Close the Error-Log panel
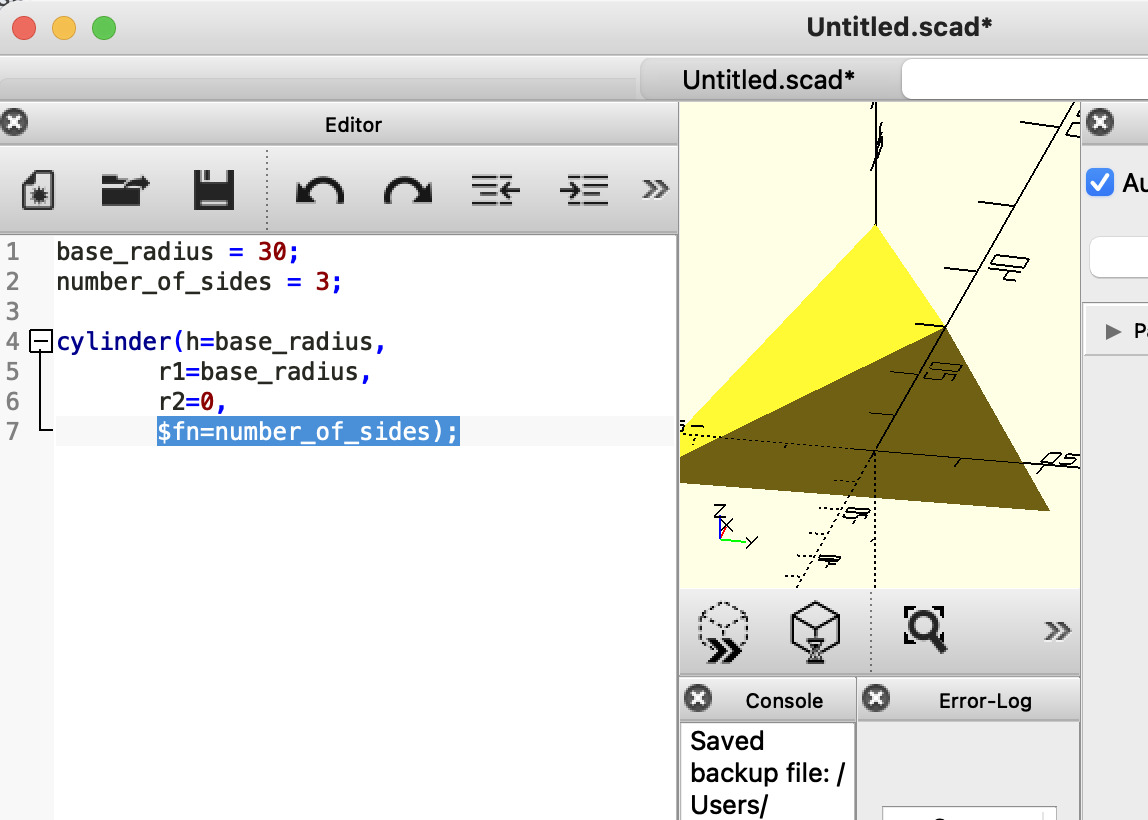This screenshot has height=820, width=1148. pos(876,698)
